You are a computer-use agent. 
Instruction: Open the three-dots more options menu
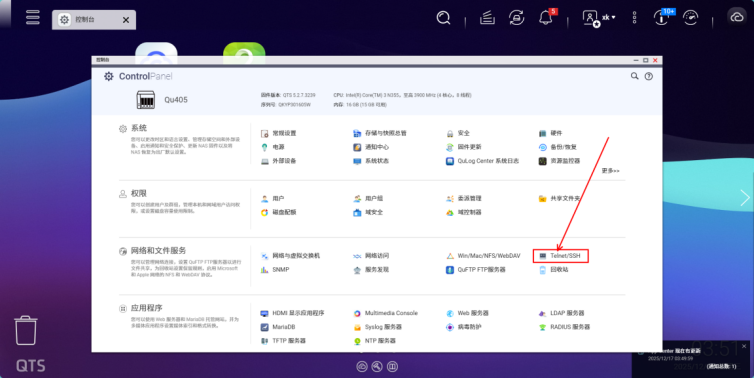tap(634, 18)
